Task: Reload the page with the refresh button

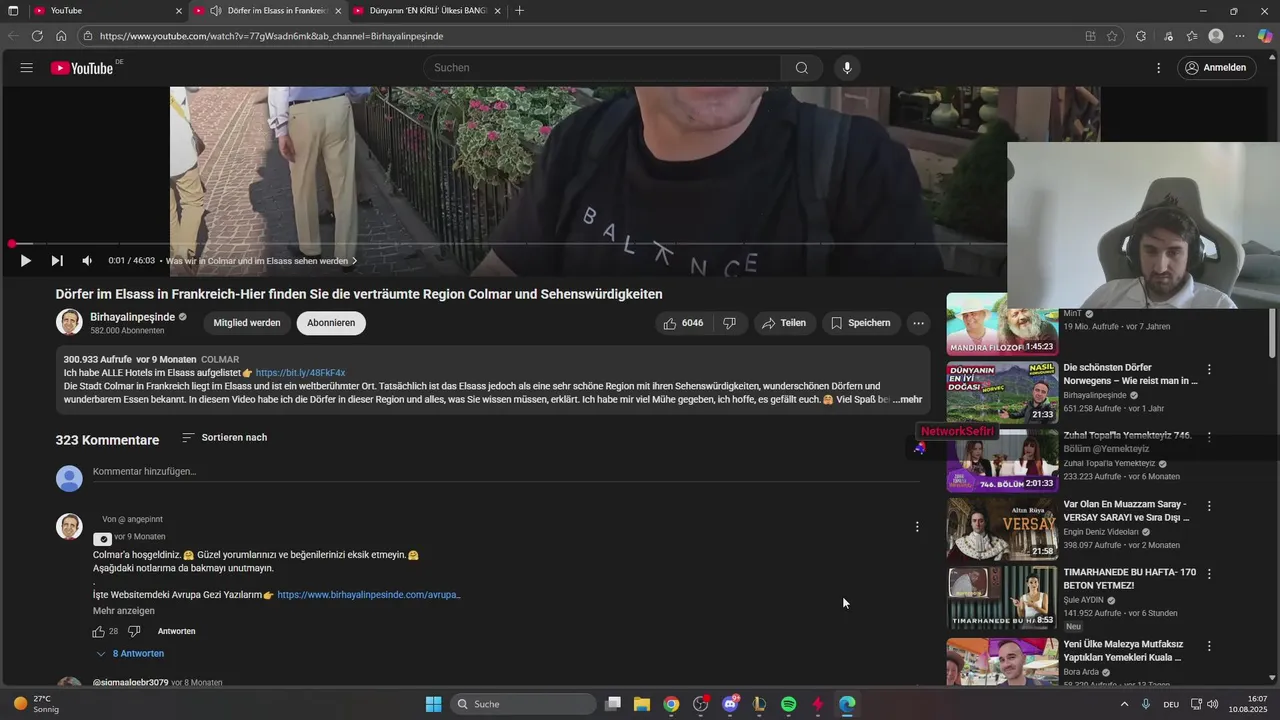Action: 37,36
